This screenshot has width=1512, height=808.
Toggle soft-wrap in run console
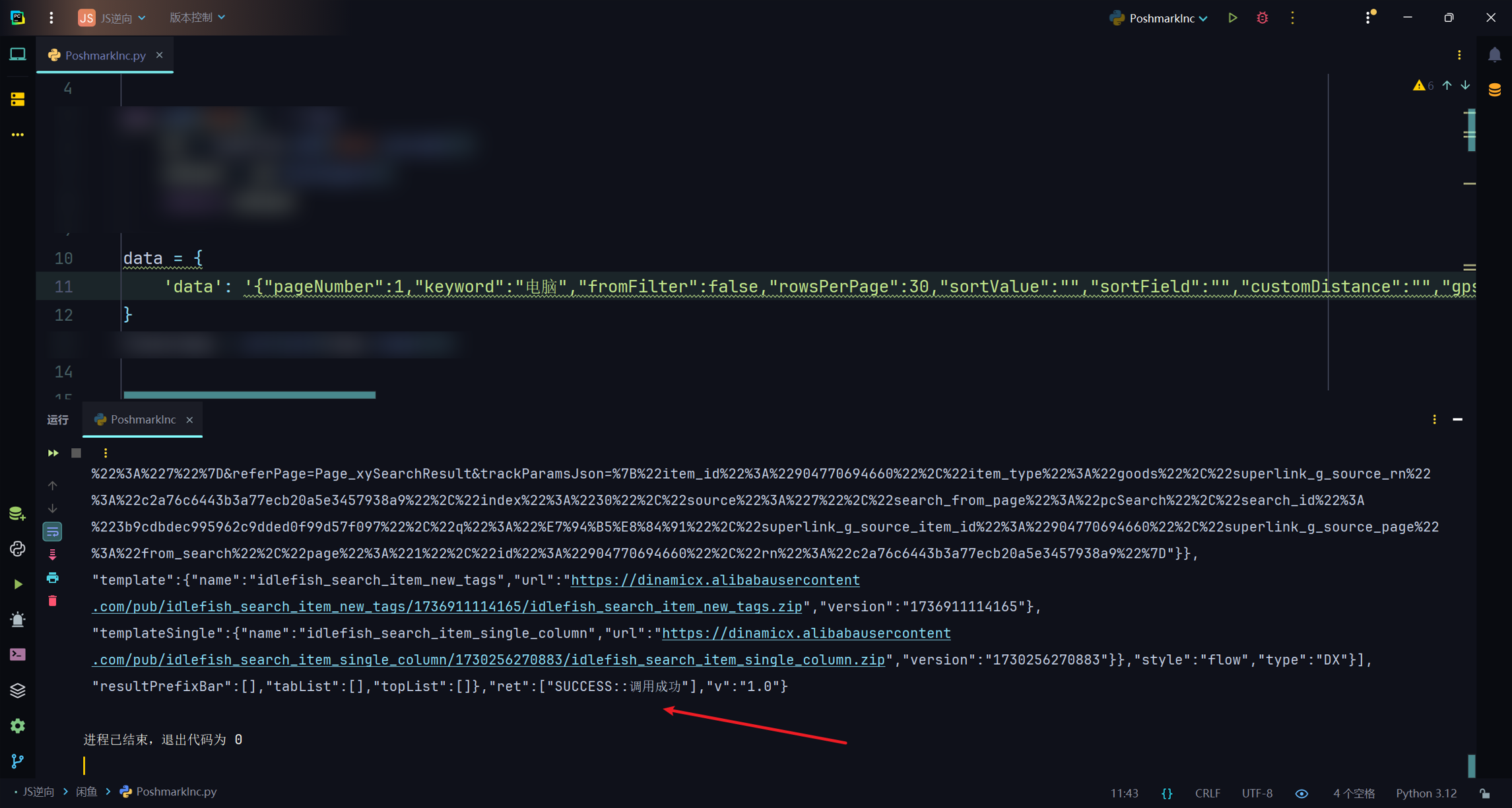53,531
